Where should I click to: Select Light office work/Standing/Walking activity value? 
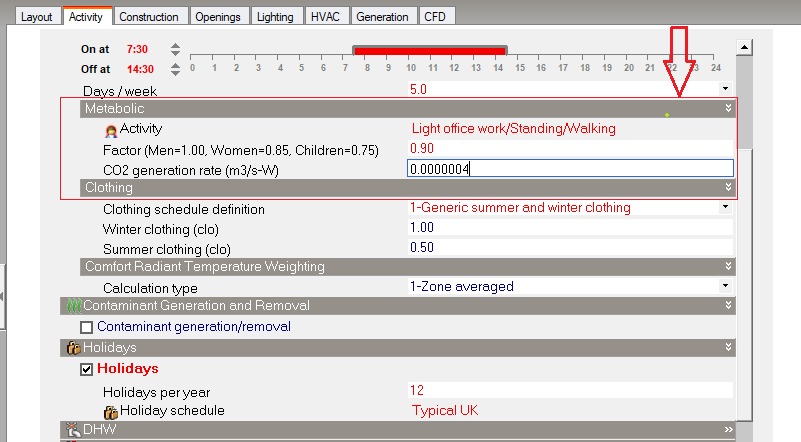coord(513,128)
